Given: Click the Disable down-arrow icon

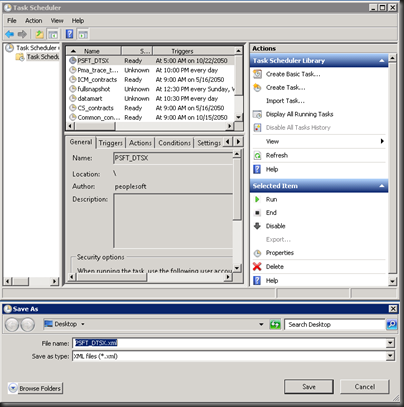Looking at the screenshot, I should click(257, 226).
